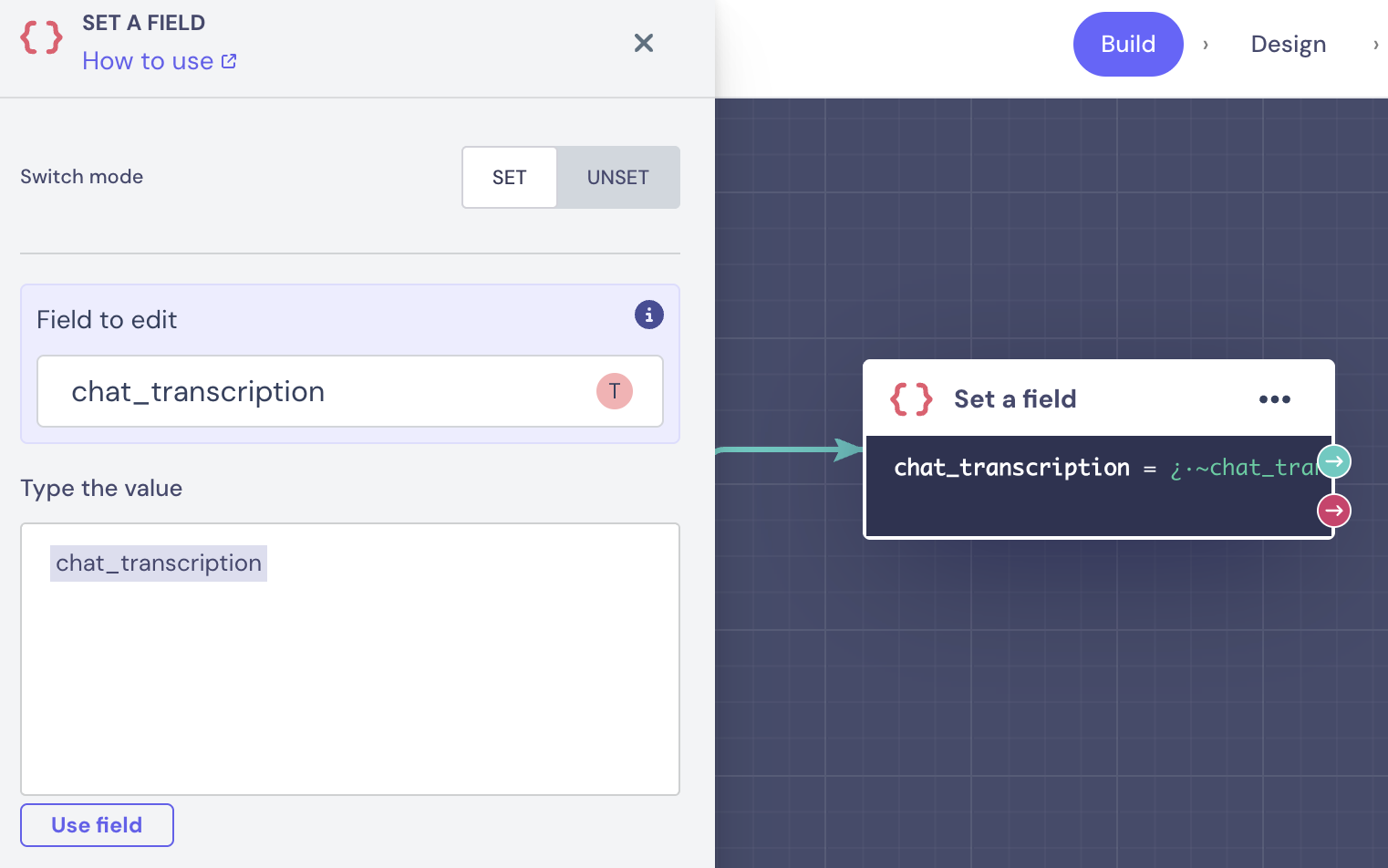Switch to the Design tab

click(x=1288, y=44)
